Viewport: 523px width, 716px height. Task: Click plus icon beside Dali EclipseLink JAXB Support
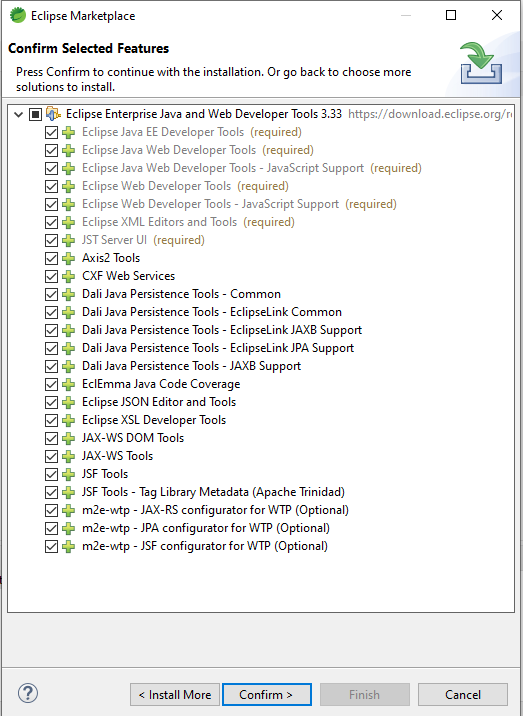coord(69,330)
